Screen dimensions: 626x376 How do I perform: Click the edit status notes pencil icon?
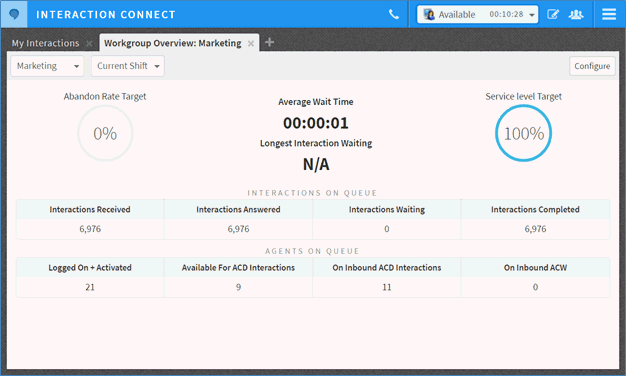(x=553, y=15)
